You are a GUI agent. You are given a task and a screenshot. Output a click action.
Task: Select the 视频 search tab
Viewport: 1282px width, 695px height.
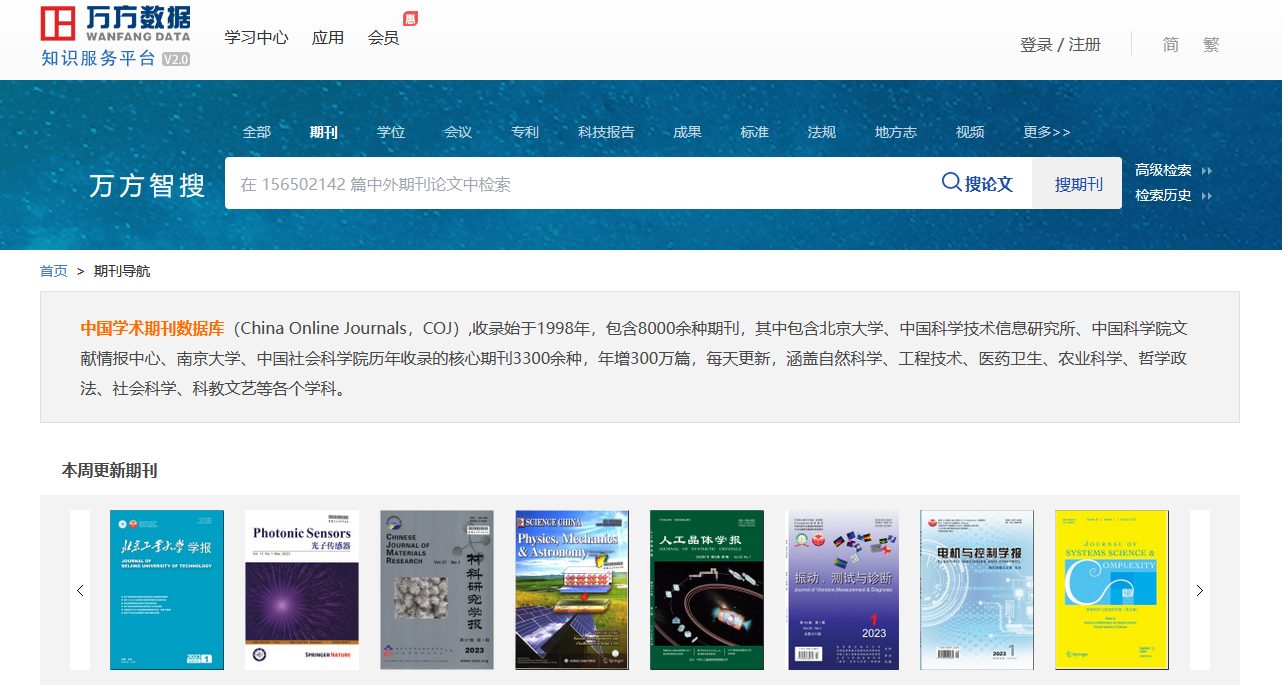pyautogui.click(x=970, y=132)
